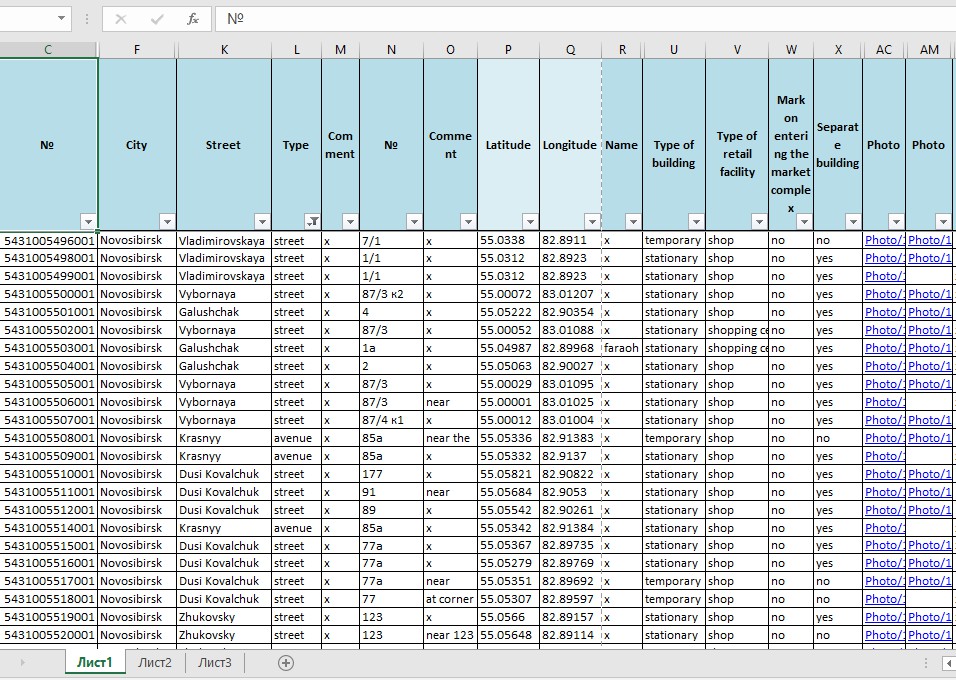Open the active filter on Type column

pos(313,221)
